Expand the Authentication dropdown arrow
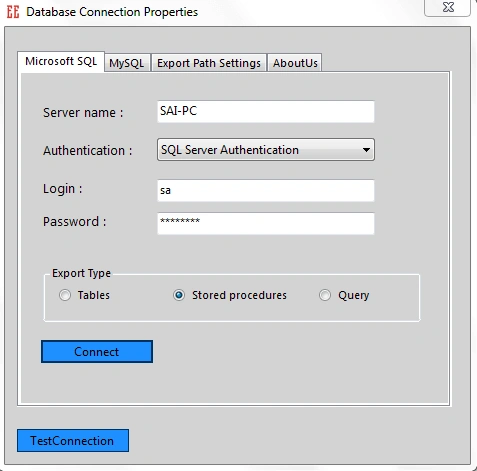Image resolution: width=477 pixels, height=471 pixels. 366,150
